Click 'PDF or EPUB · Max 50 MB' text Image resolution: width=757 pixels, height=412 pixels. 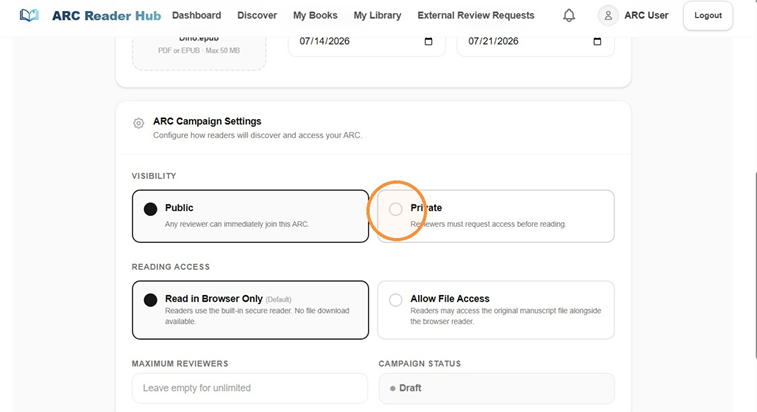click(x=199, y=50)
